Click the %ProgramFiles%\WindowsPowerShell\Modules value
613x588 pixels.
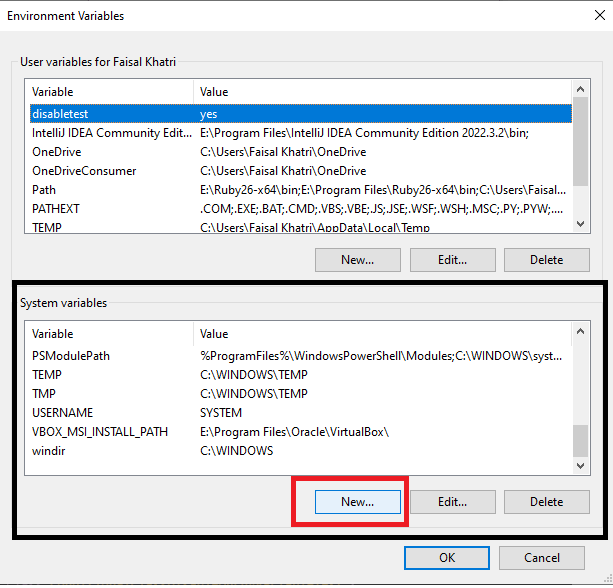coord(381,356)
